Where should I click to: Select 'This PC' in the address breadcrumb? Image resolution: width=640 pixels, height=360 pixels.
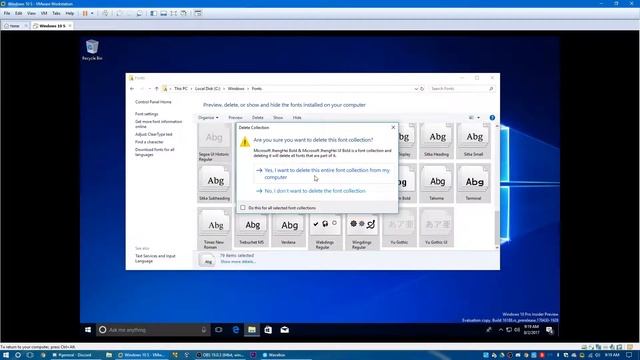181,89
